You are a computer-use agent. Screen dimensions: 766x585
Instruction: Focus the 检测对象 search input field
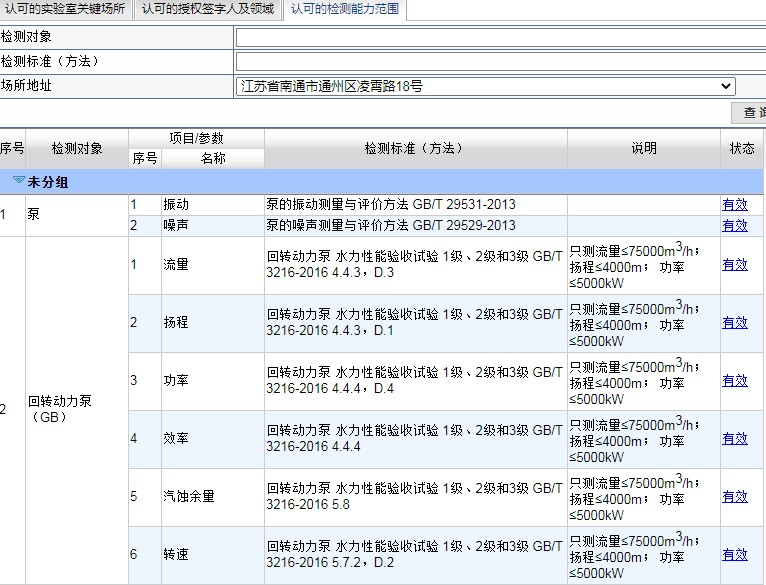point(501,37)
